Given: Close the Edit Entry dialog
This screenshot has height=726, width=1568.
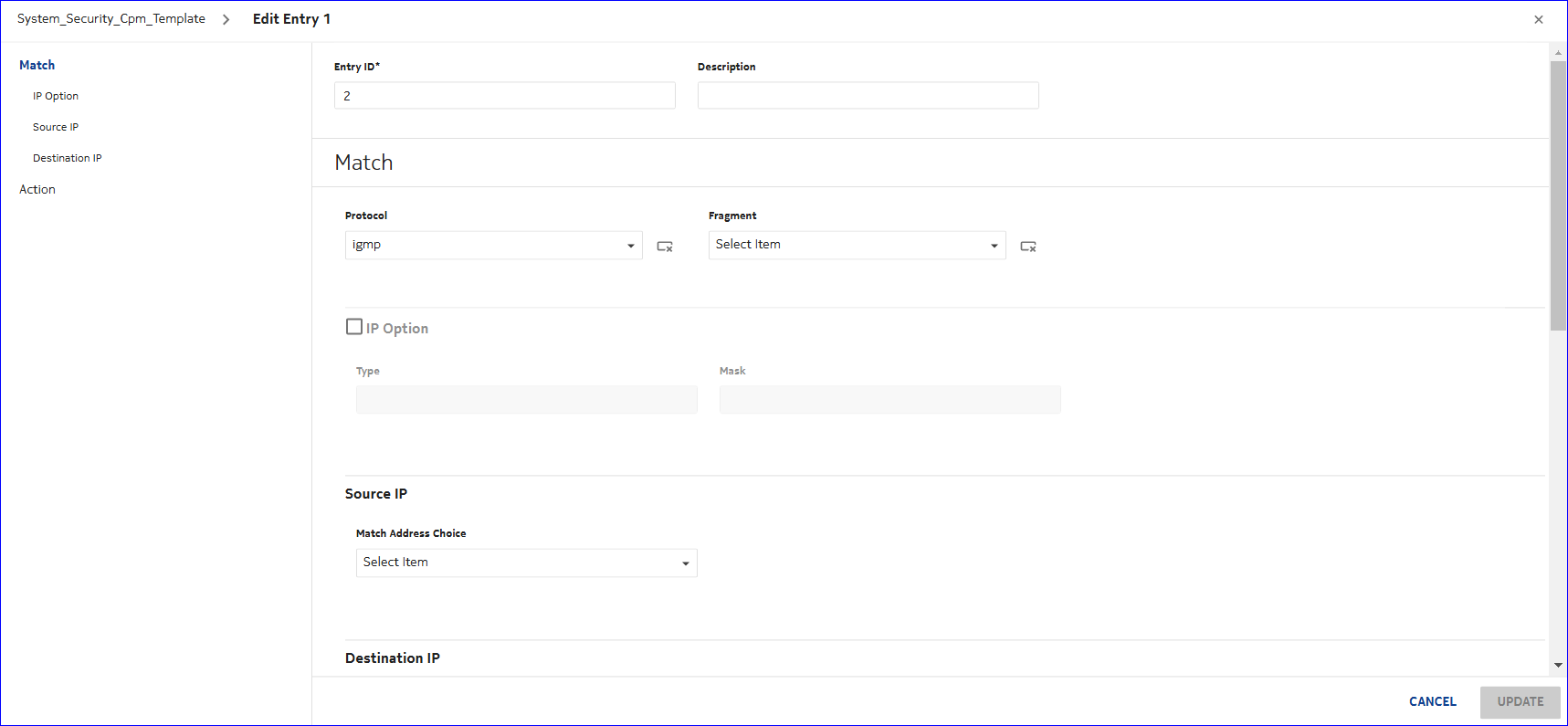Looking at the screenshot, I should coord(1539,19).
